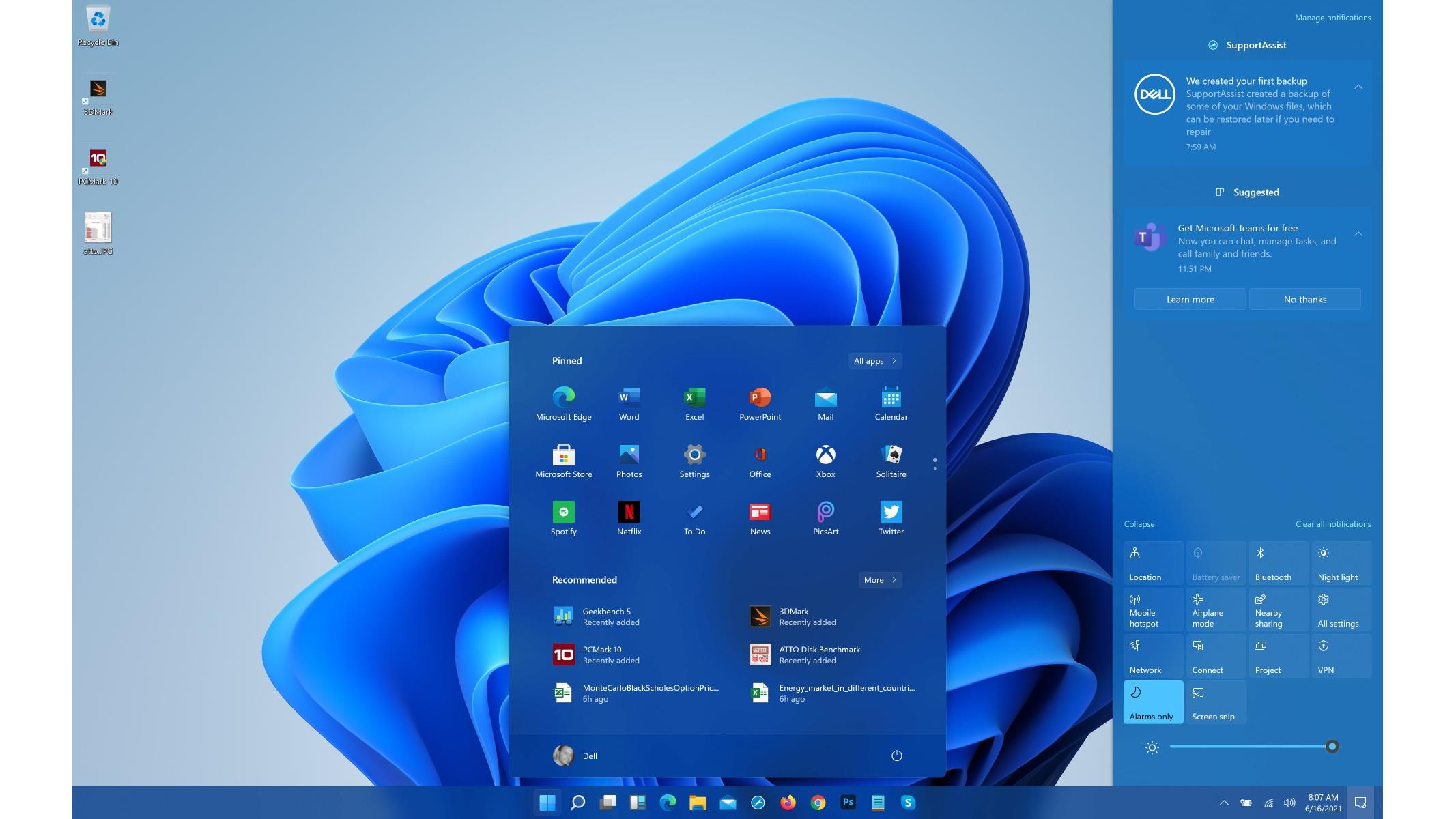The height and width of the screenshot is (819, 1456).
Task: Launch Twitter from pinned apps
Action: coord(891,519)
